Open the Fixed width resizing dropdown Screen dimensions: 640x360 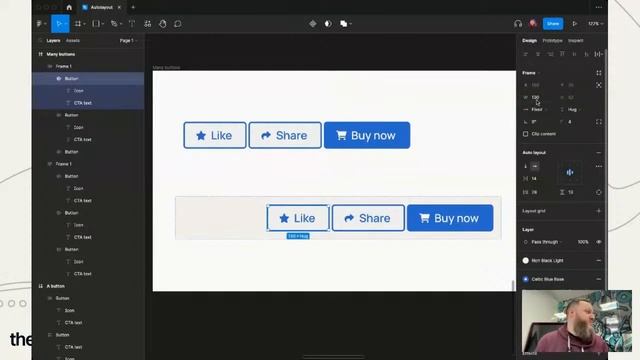(x=539, y=109)
